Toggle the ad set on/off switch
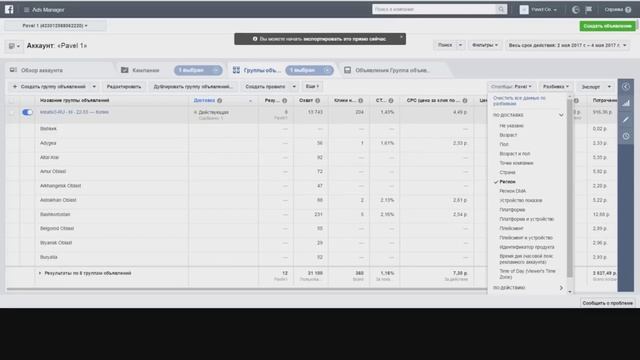The image size is (640, 360). click(27, 112)
